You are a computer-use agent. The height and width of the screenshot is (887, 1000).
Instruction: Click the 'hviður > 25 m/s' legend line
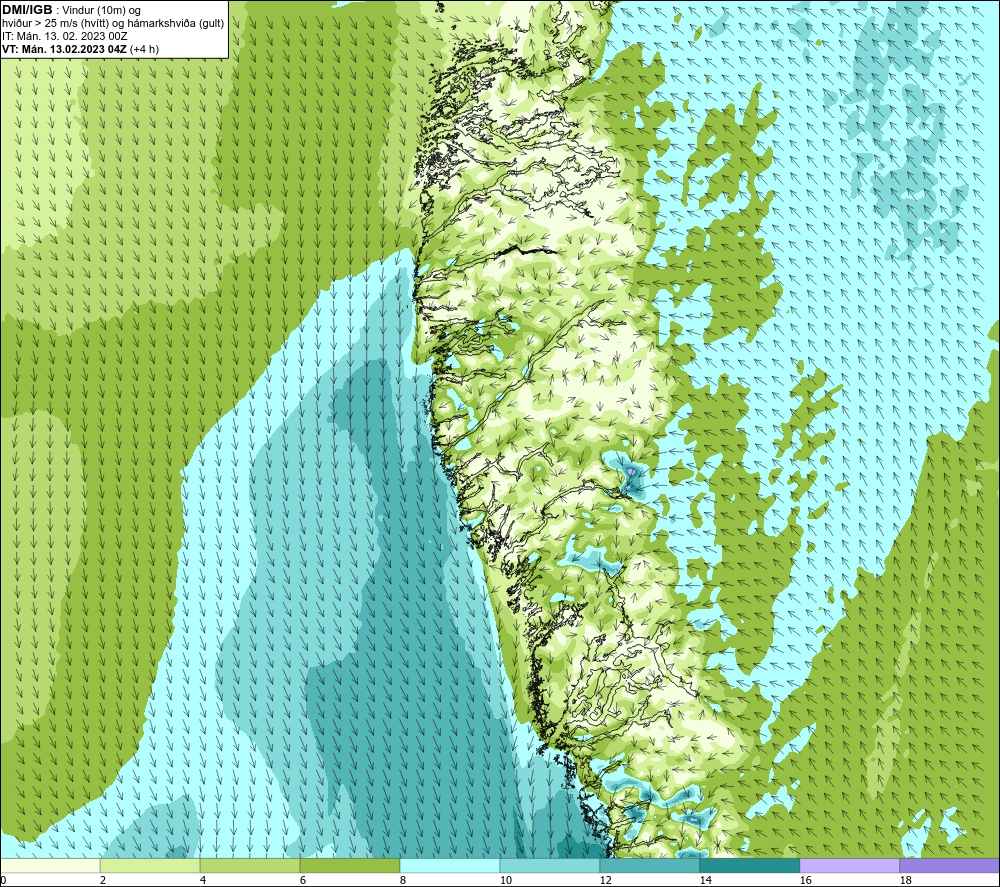point(113,24)
